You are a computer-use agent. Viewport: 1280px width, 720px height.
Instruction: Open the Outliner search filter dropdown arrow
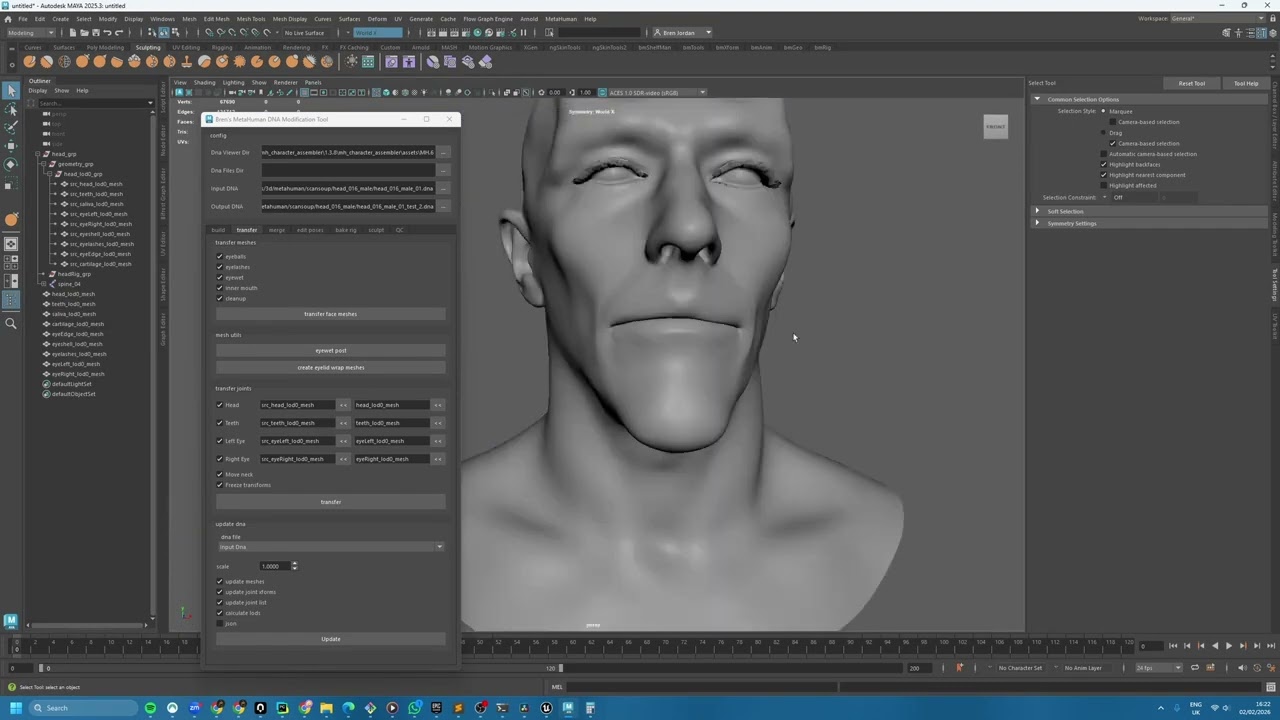click(150, 103)
